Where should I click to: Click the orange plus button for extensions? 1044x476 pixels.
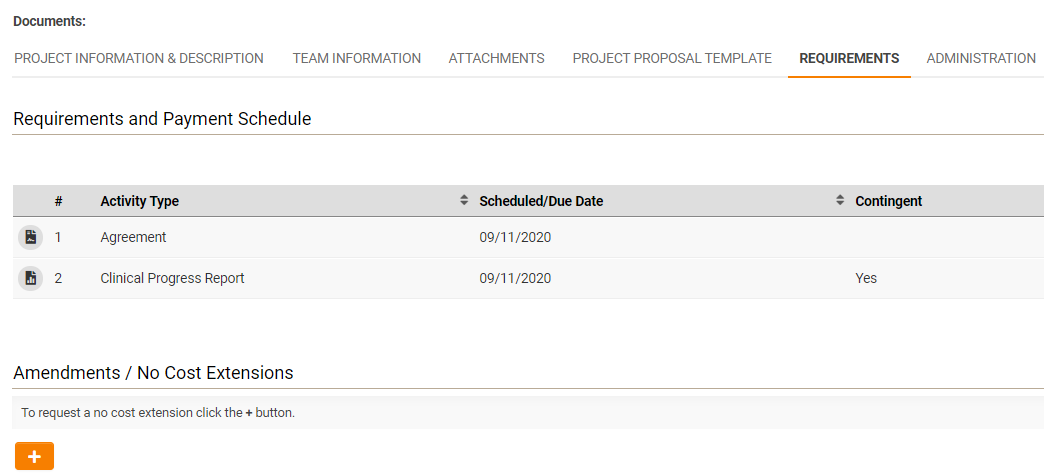[34, 456]
